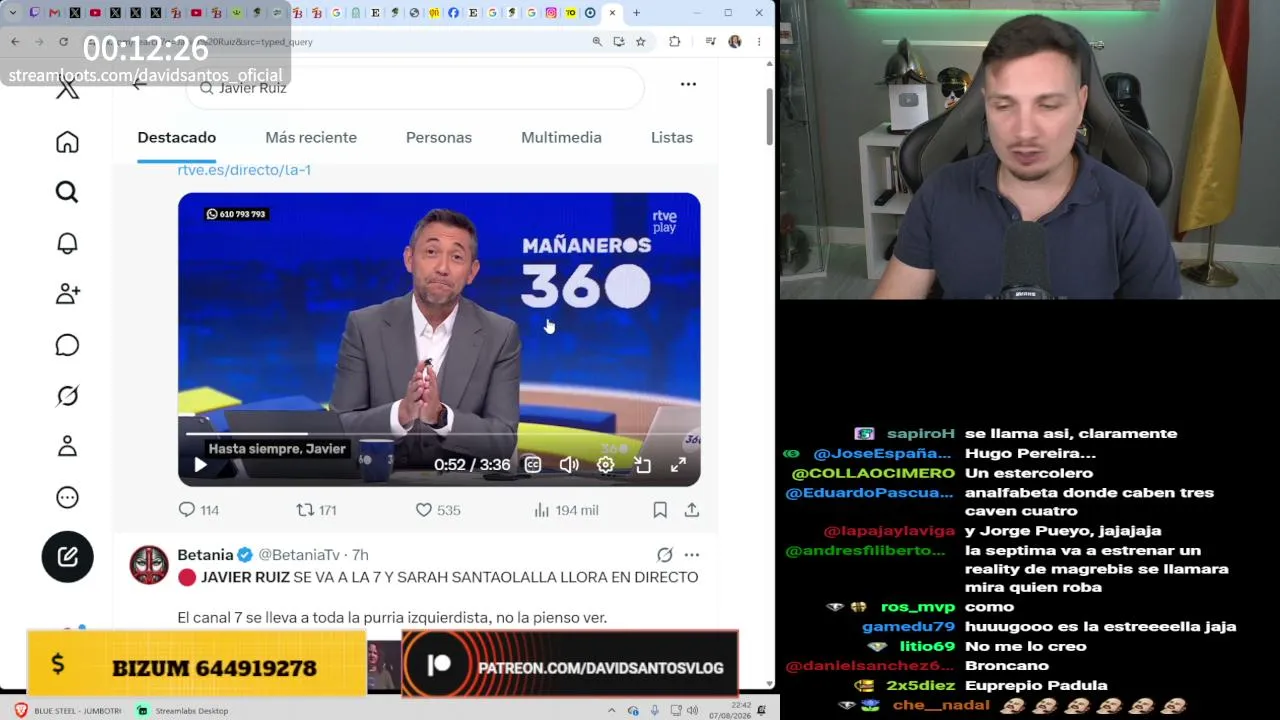Viewport: 1280px width, 720px height.
Task: Switch to the Instagram browser tab
Action: point(551,13)
